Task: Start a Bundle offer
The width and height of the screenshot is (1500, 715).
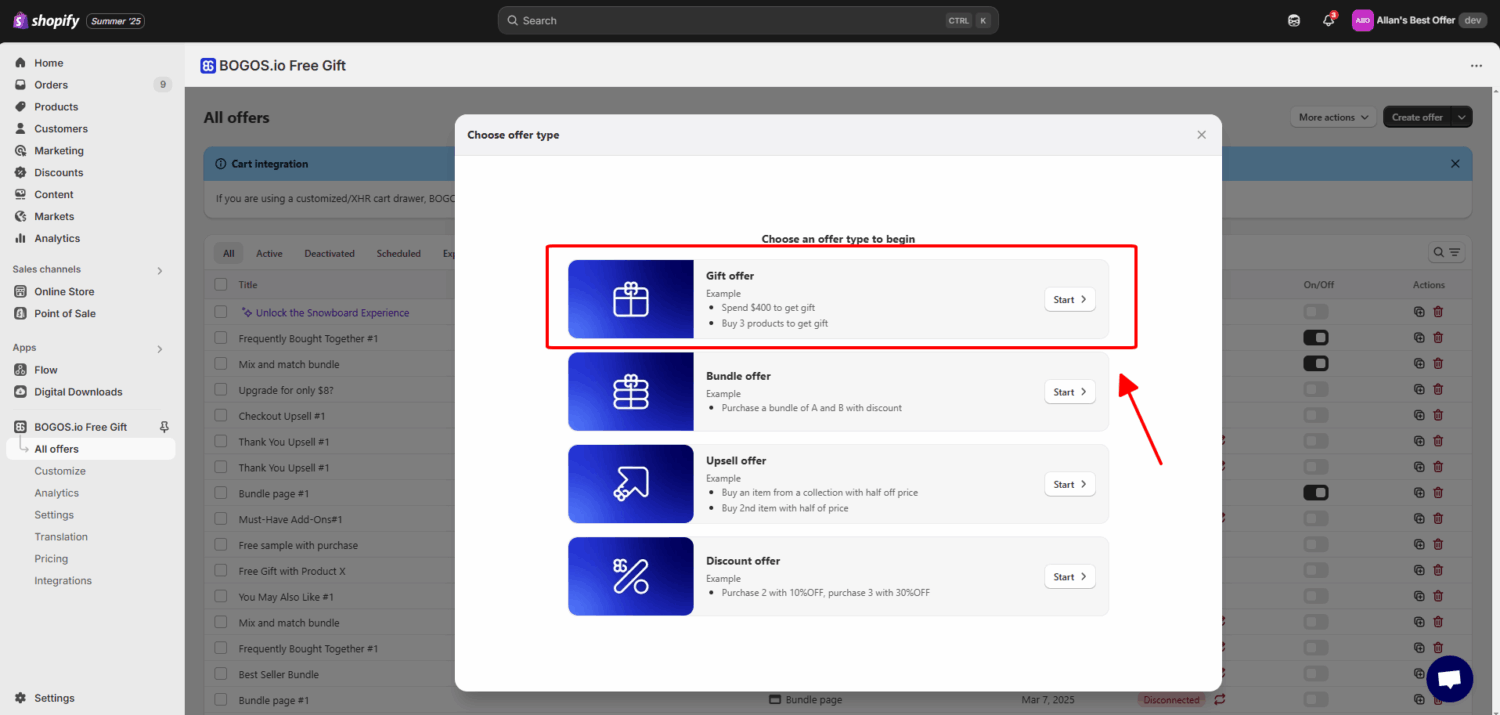Action: [x=1070, y=392]
